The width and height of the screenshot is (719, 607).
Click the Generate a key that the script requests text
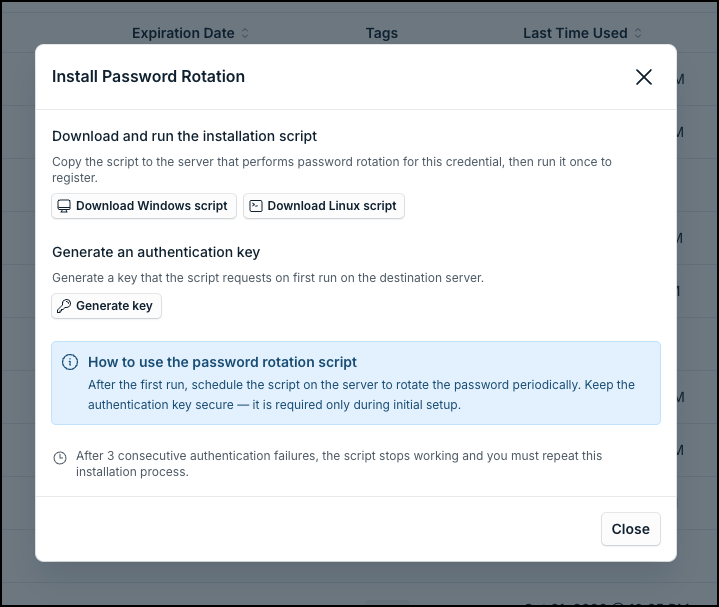(x=268, y=278)
